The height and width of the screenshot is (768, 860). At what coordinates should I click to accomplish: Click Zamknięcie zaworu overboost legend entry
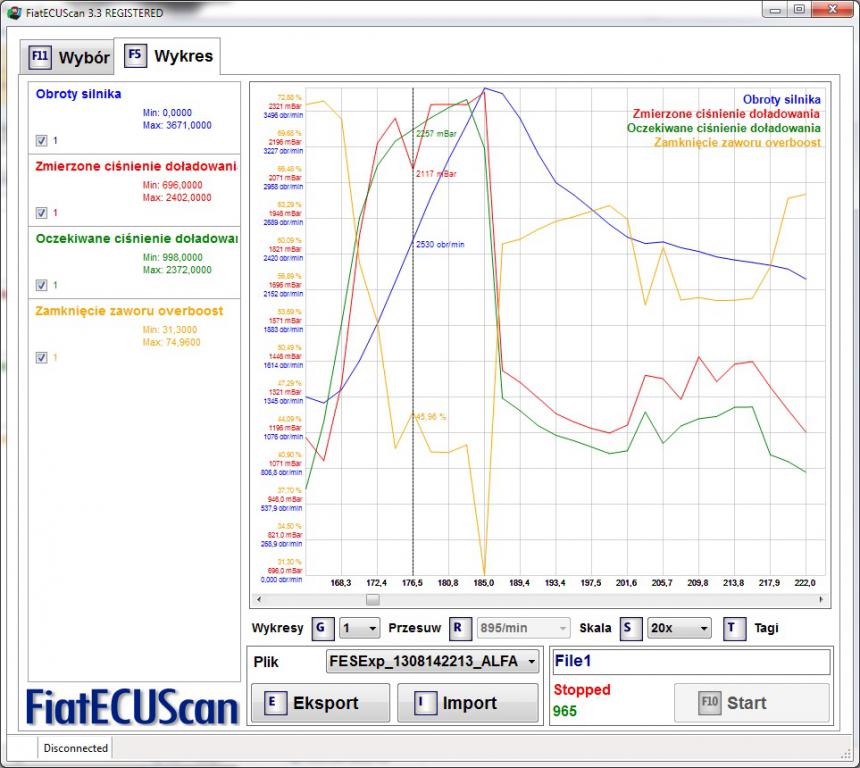tap(737, 143)
